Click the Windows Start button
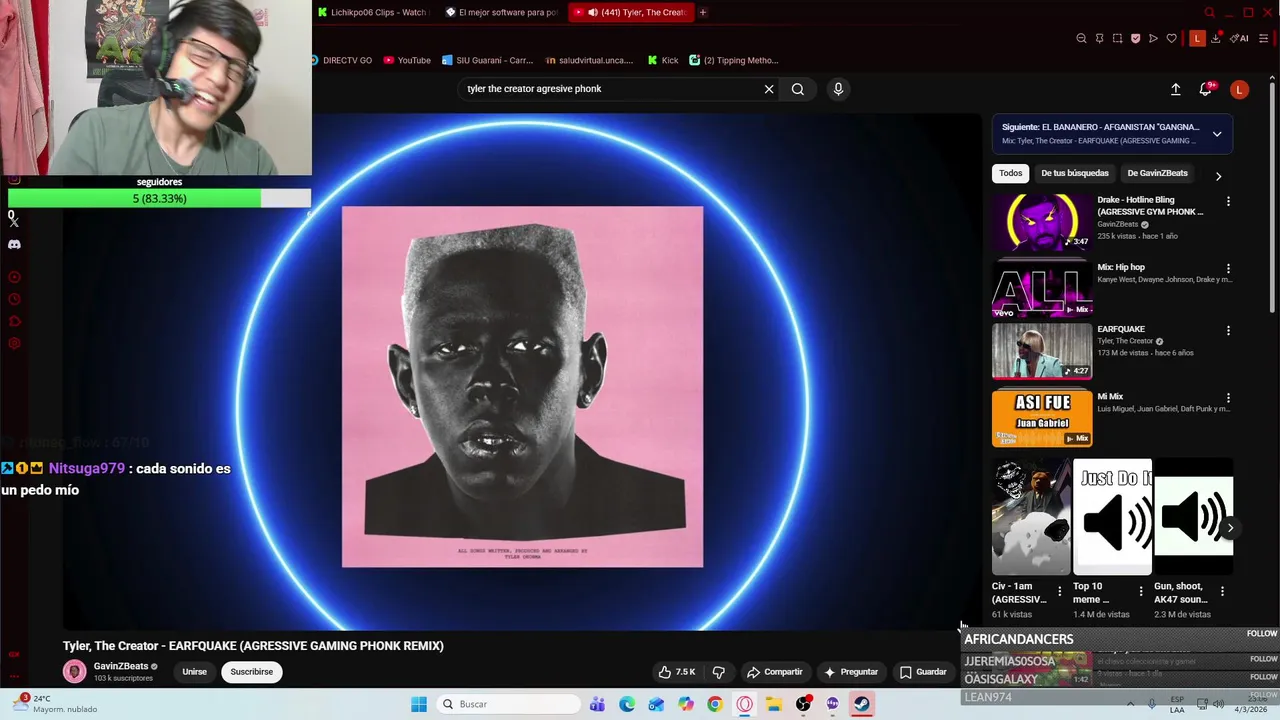Screen dimensions: 1280x720 pyautogui.click(x=419, y=704)
